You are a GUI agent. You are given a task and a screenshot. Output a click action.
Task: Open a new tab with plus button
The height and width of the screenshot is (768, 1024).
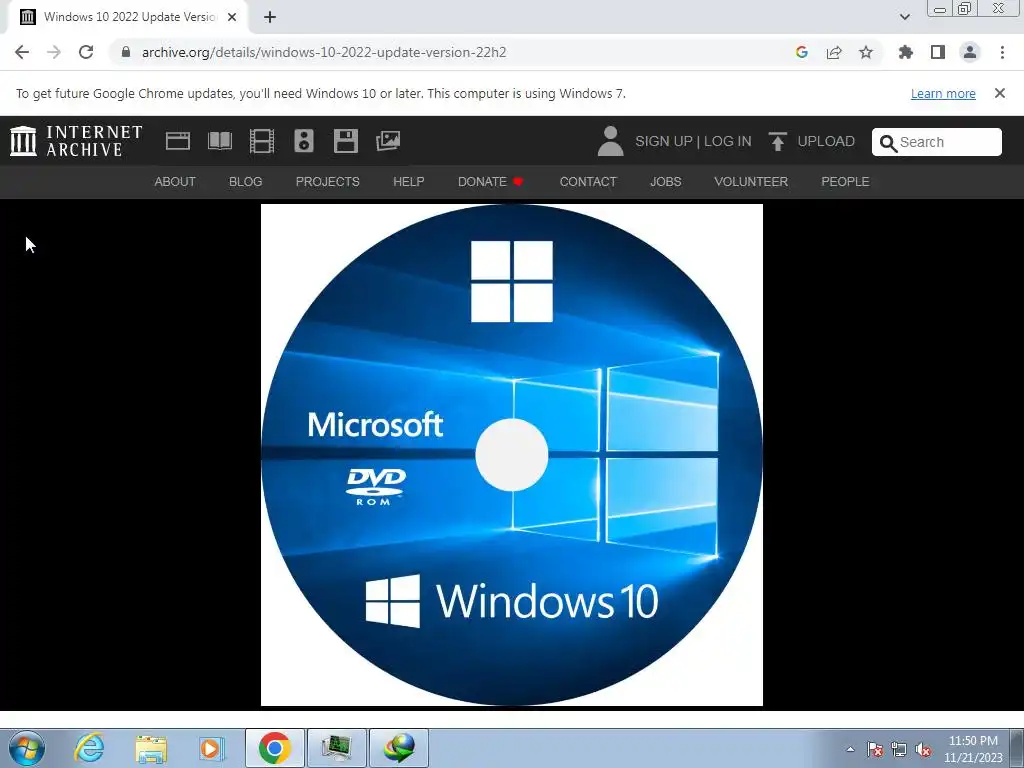[x=270, y=17]
